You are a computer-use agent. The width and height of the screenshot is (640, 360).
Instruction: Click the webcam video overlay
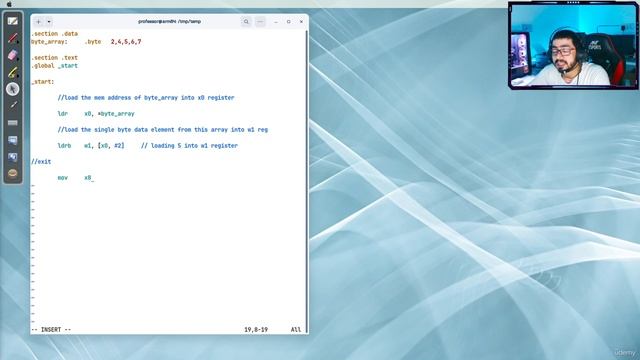[x=573, y=45]
